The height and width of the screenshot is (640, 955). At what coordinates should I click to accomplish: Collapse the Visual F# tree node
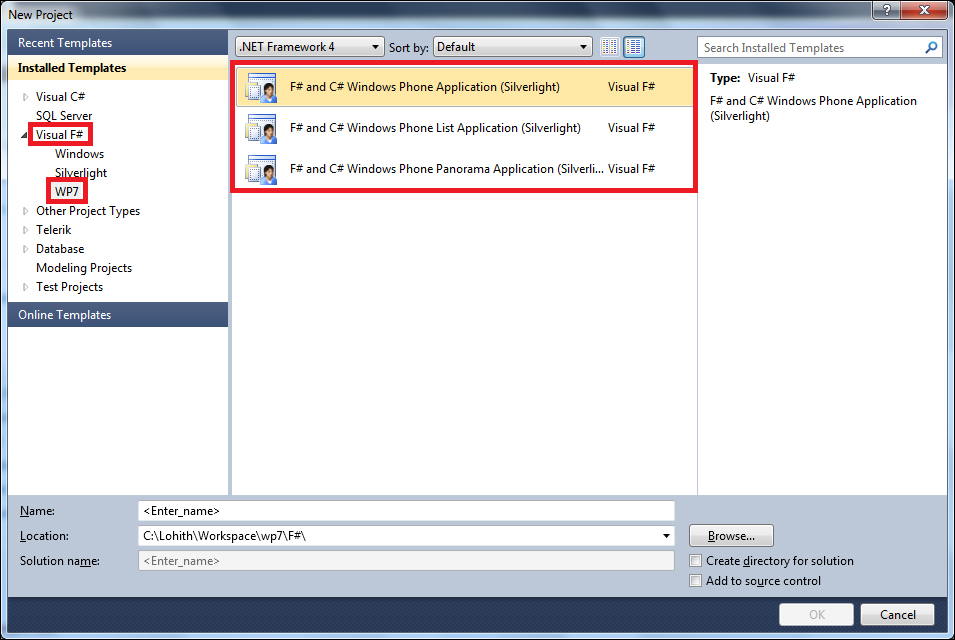pos(24,135)
